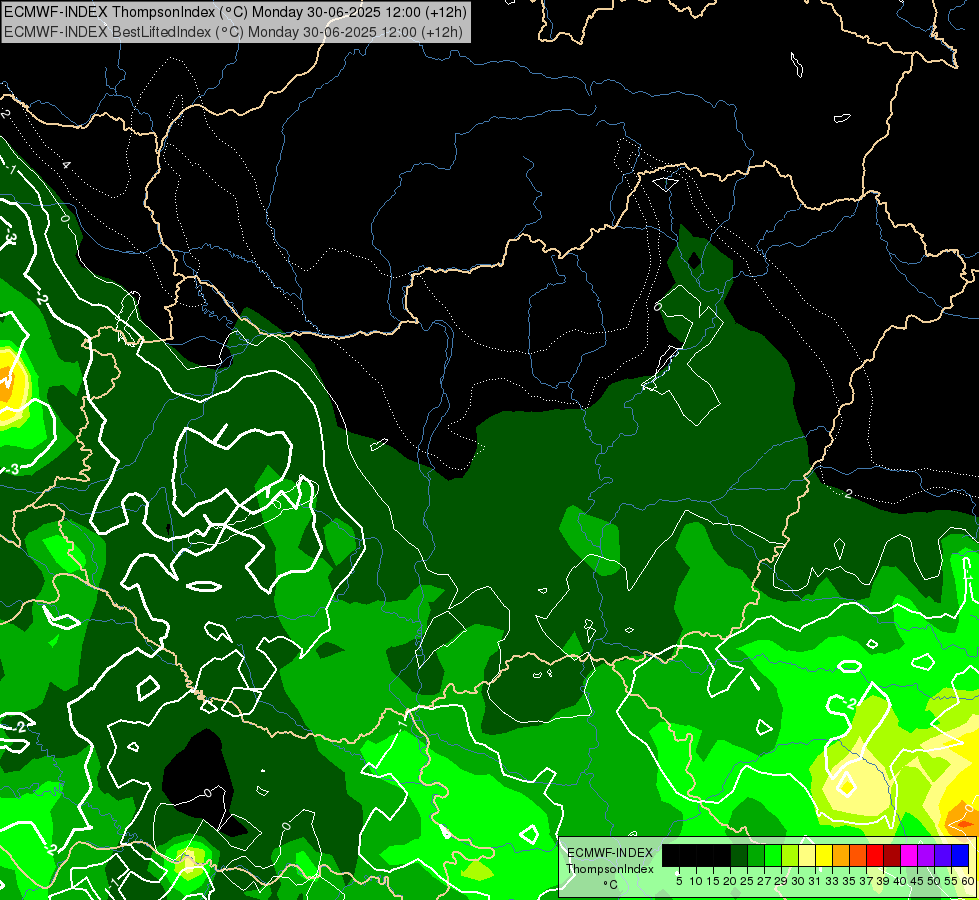979x900 pixels.
Task: Click the legend tick label 35
Action: point(849,881)
